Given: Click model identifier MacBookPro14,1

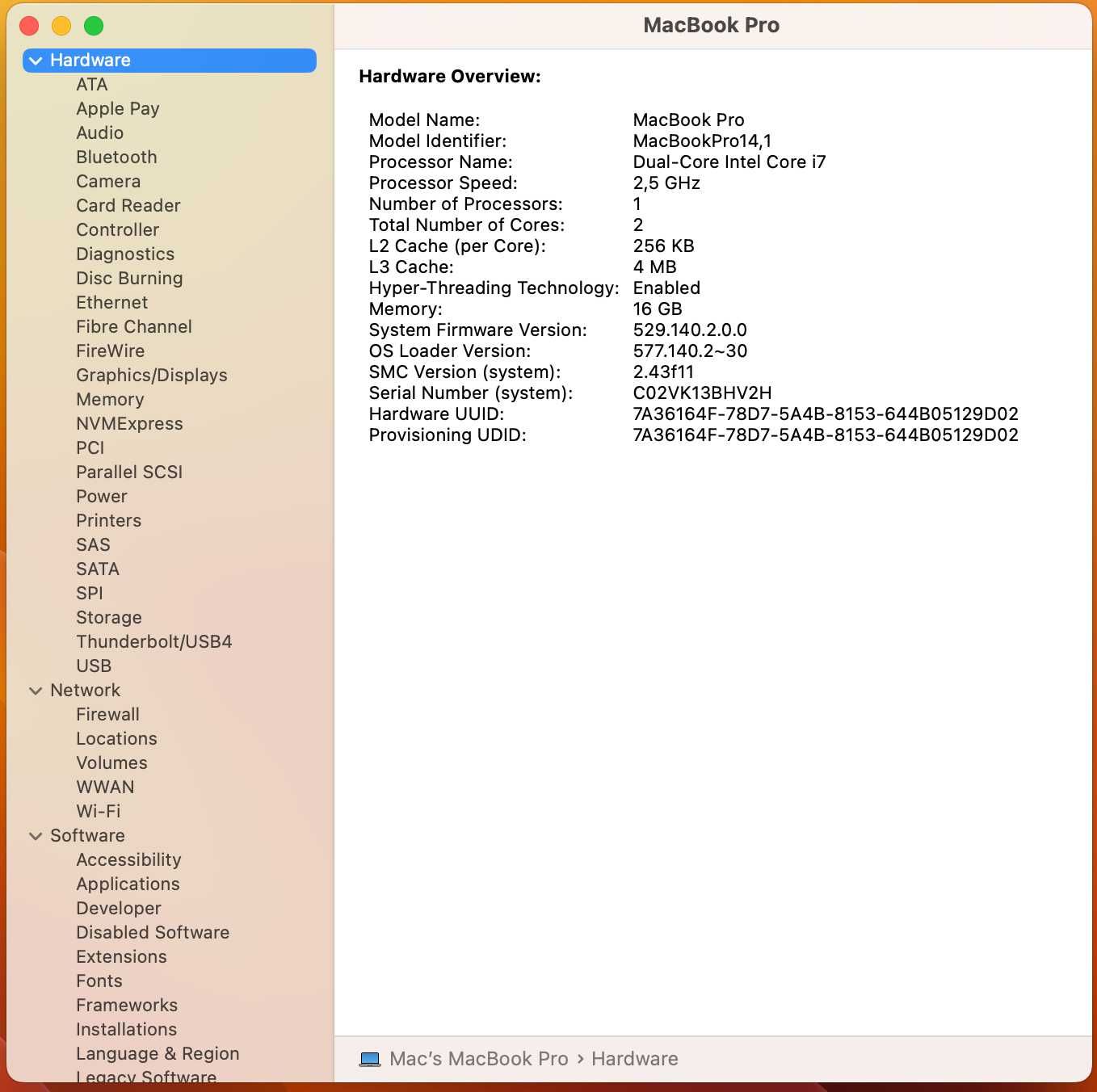Looking at the screenshot, I should [702, 141].
